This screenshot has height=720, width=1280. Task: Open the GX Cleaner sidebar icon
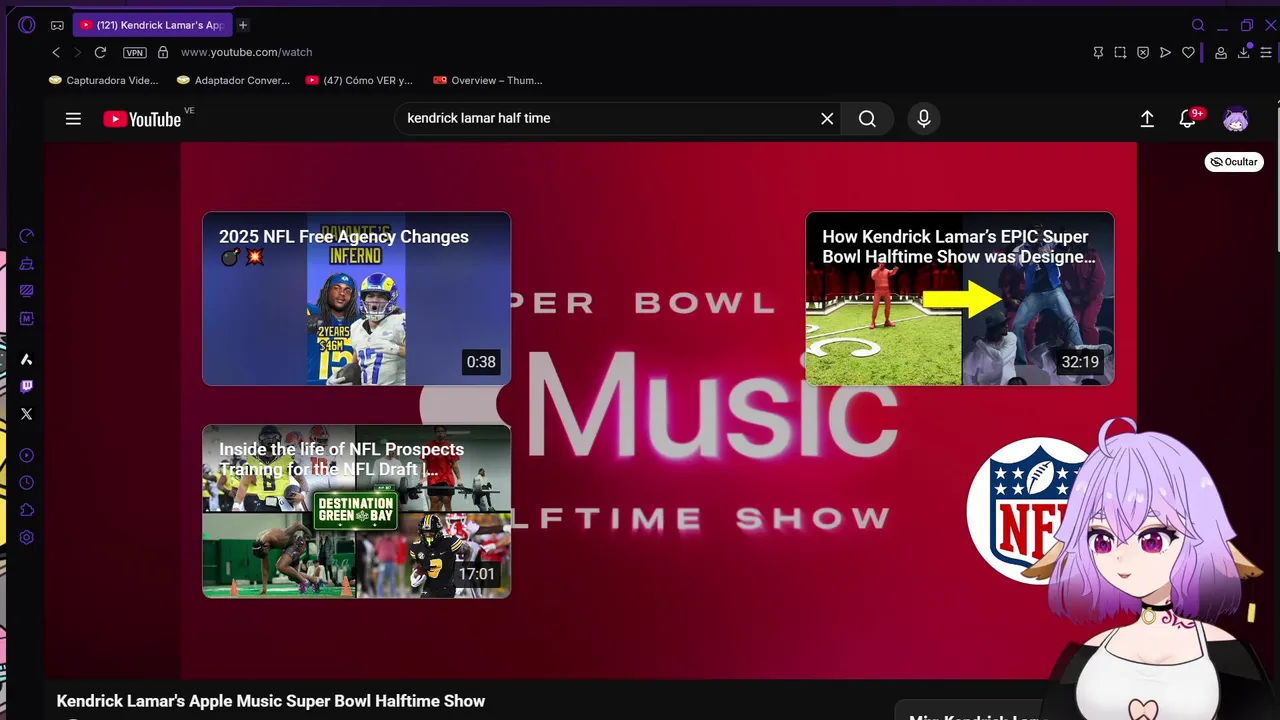click(27, 264)
